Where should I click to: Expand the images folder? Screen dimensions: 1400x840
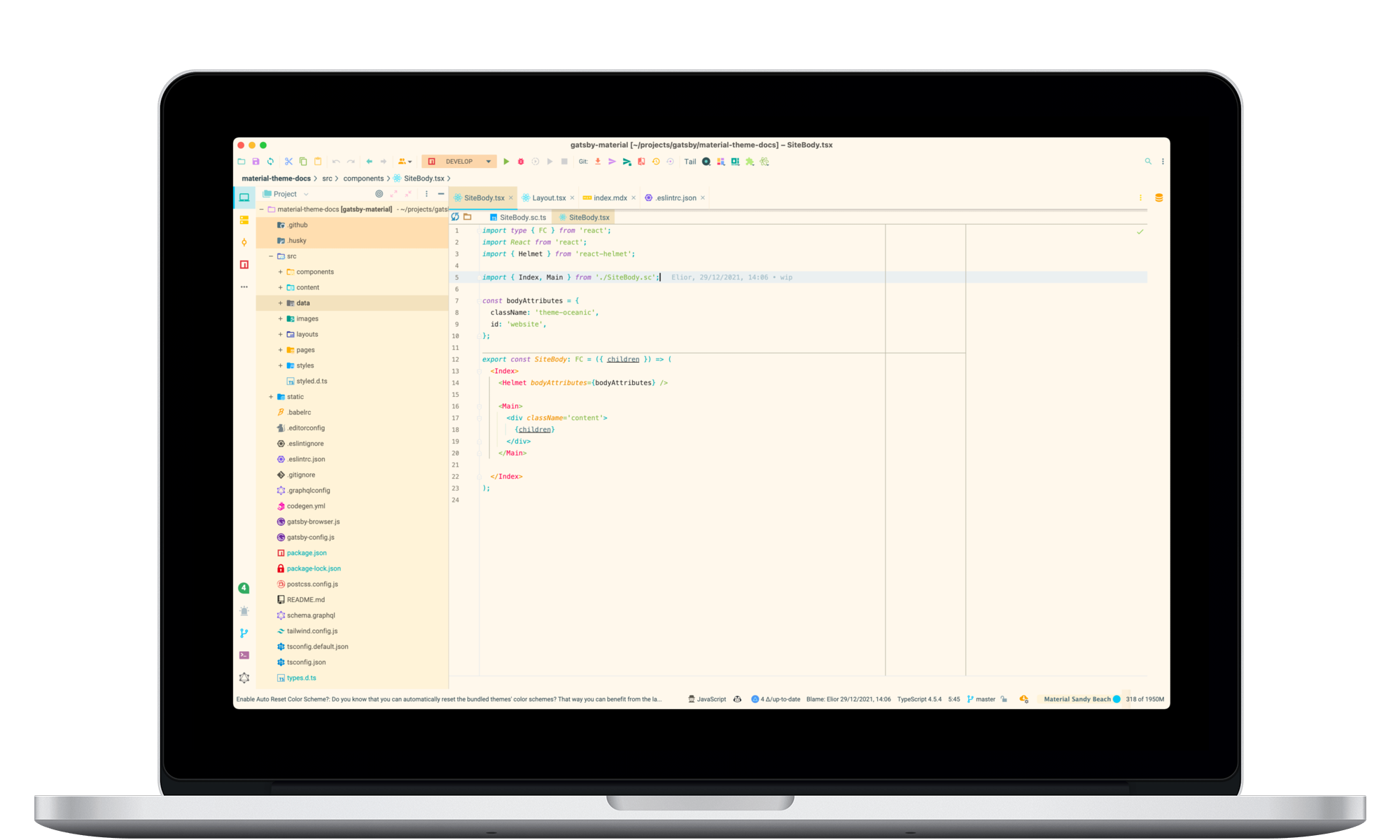tap(281, 318)
